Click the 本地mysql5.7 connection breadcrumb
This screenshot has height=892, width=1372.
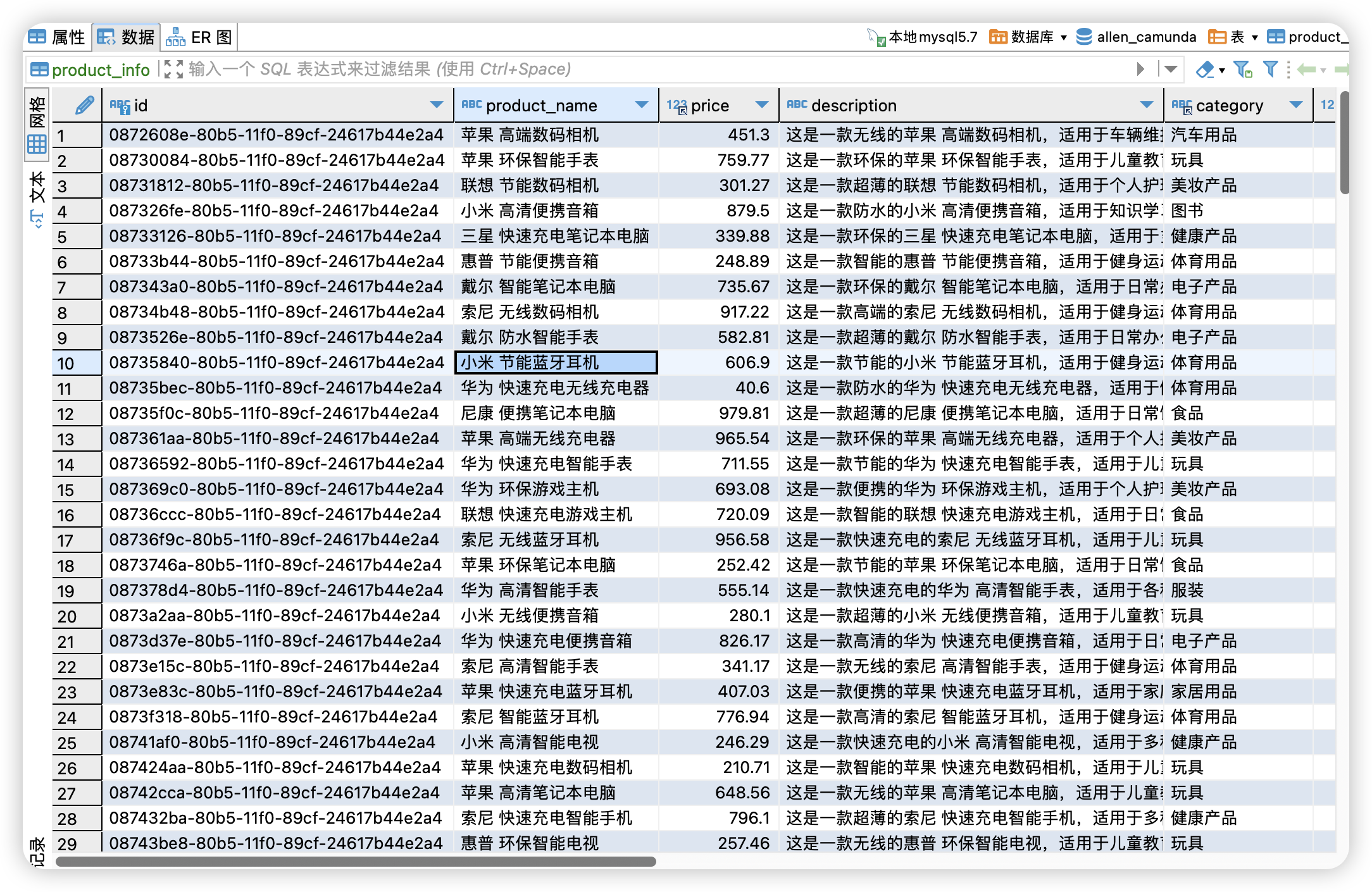[x=923, y=37]
